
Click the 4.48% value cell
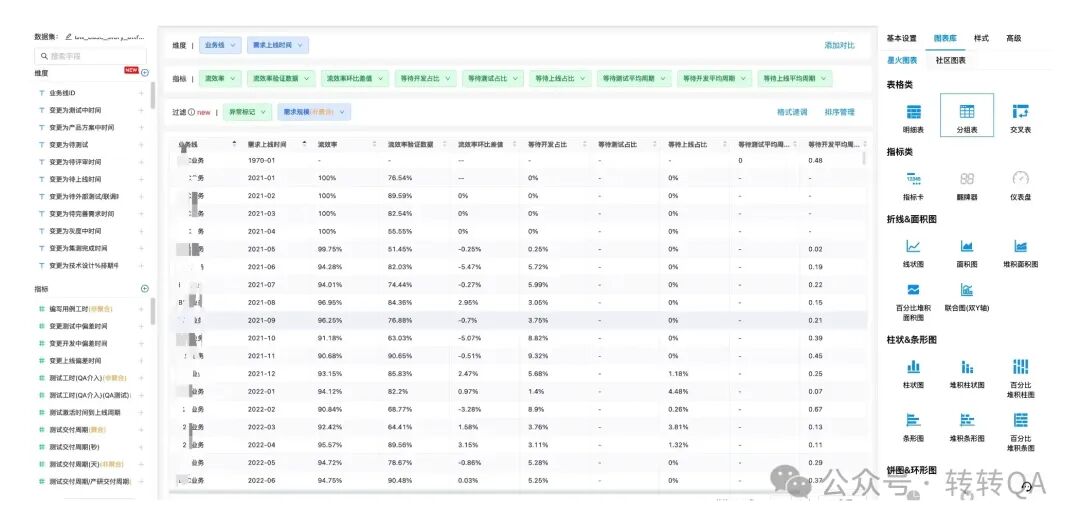(678, 391)
